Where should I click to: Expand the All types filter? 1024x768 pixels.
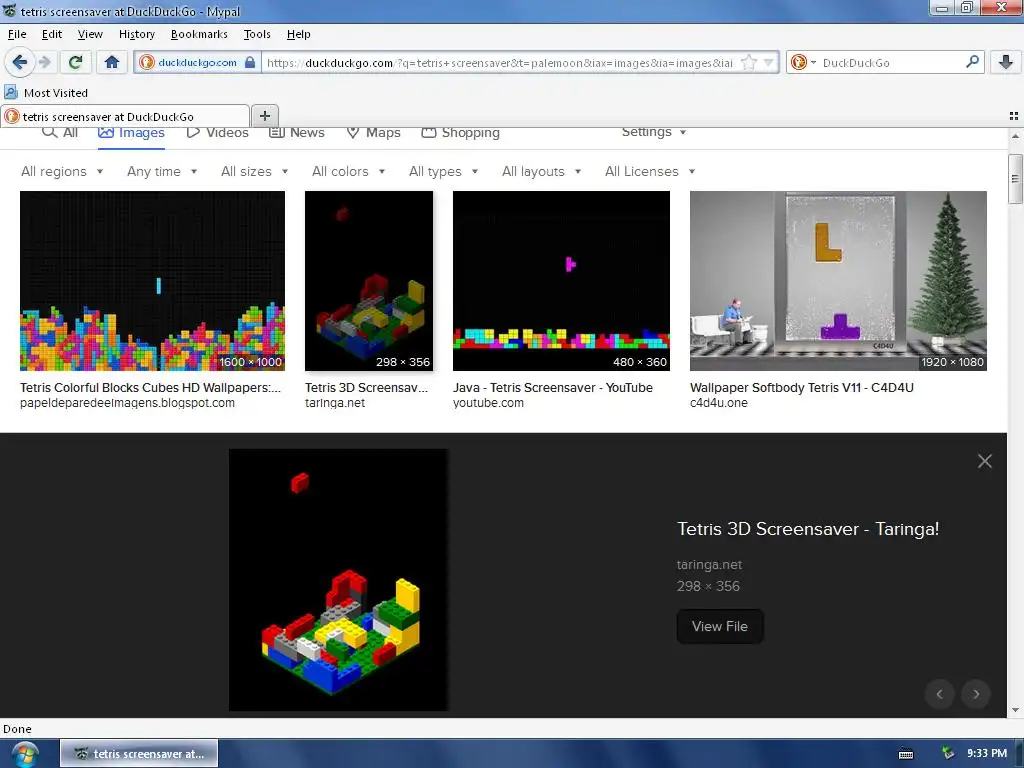(x=443, y=171)
